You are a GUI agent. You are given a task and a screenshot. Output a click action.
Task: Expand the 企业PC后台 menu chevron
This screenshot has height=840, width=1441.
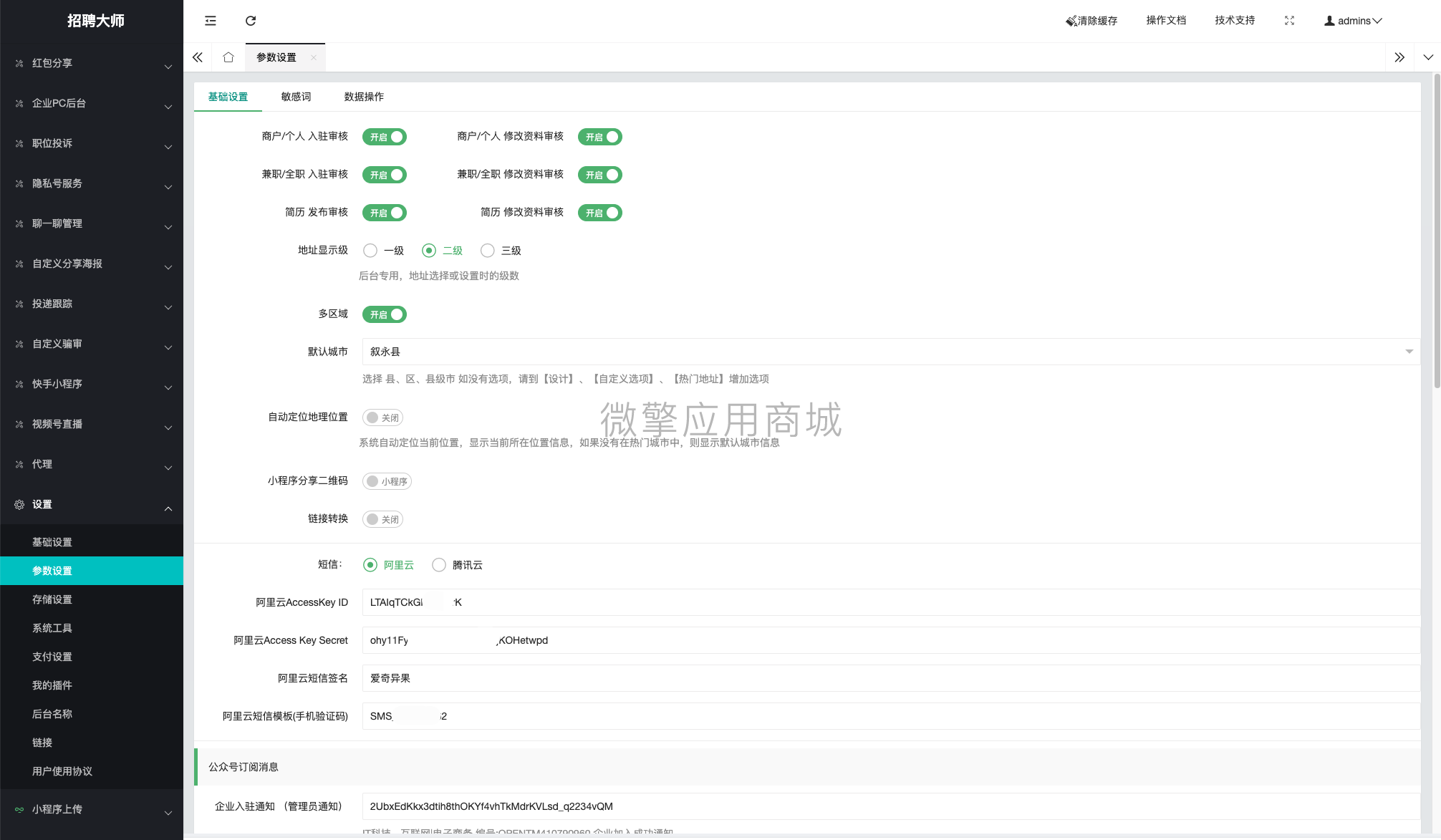click(168, 107)
